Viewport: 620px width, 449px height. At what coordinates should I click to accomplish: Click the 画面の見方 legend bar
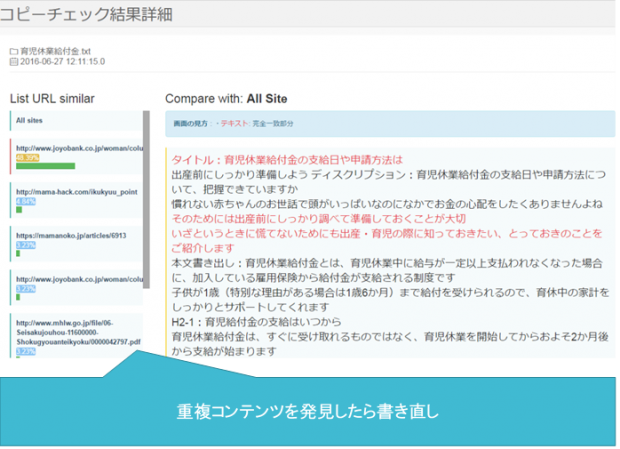point(388,124)
